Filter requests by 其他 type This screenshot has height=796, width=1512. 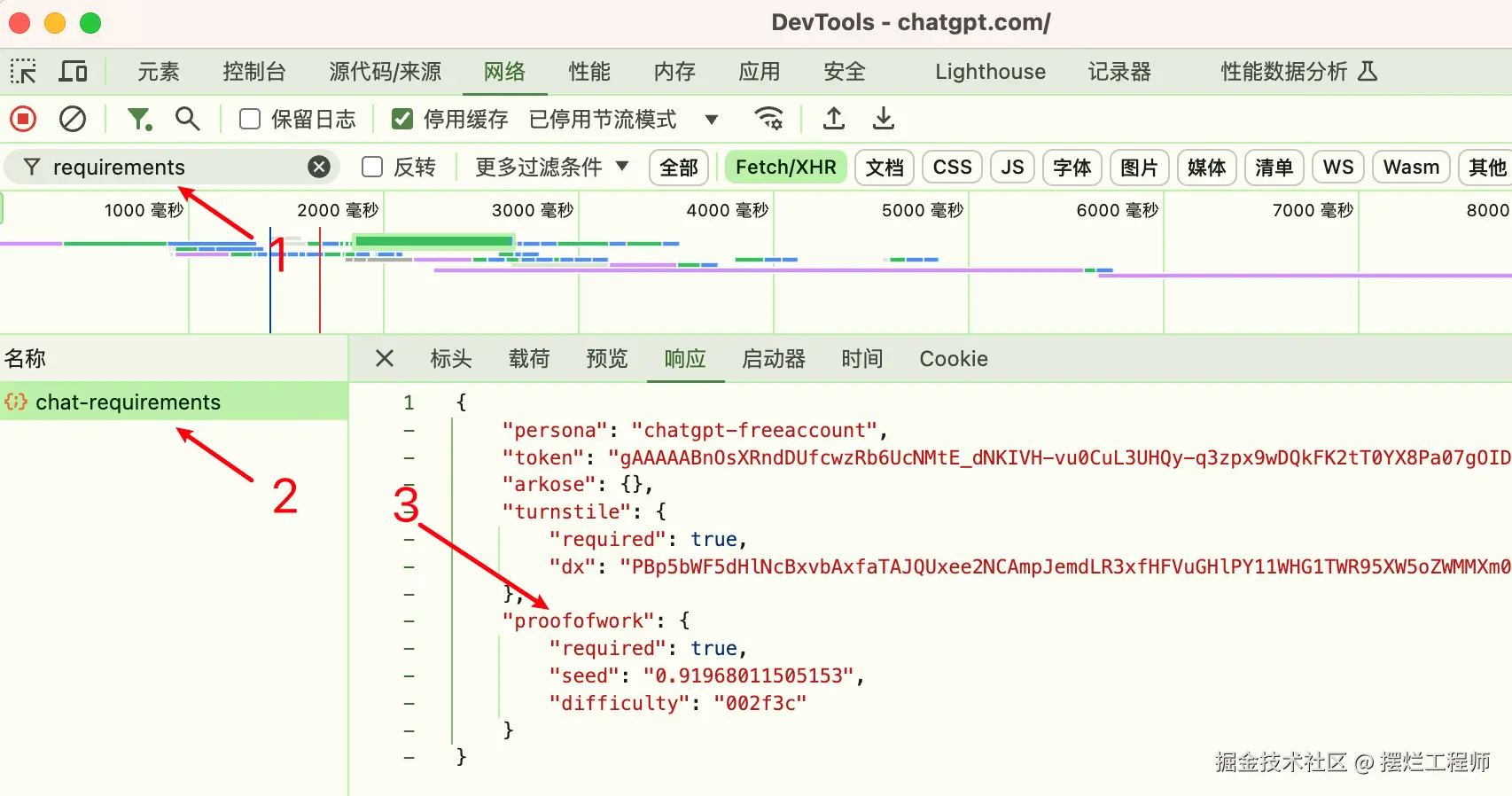(x=1486, y=167)
